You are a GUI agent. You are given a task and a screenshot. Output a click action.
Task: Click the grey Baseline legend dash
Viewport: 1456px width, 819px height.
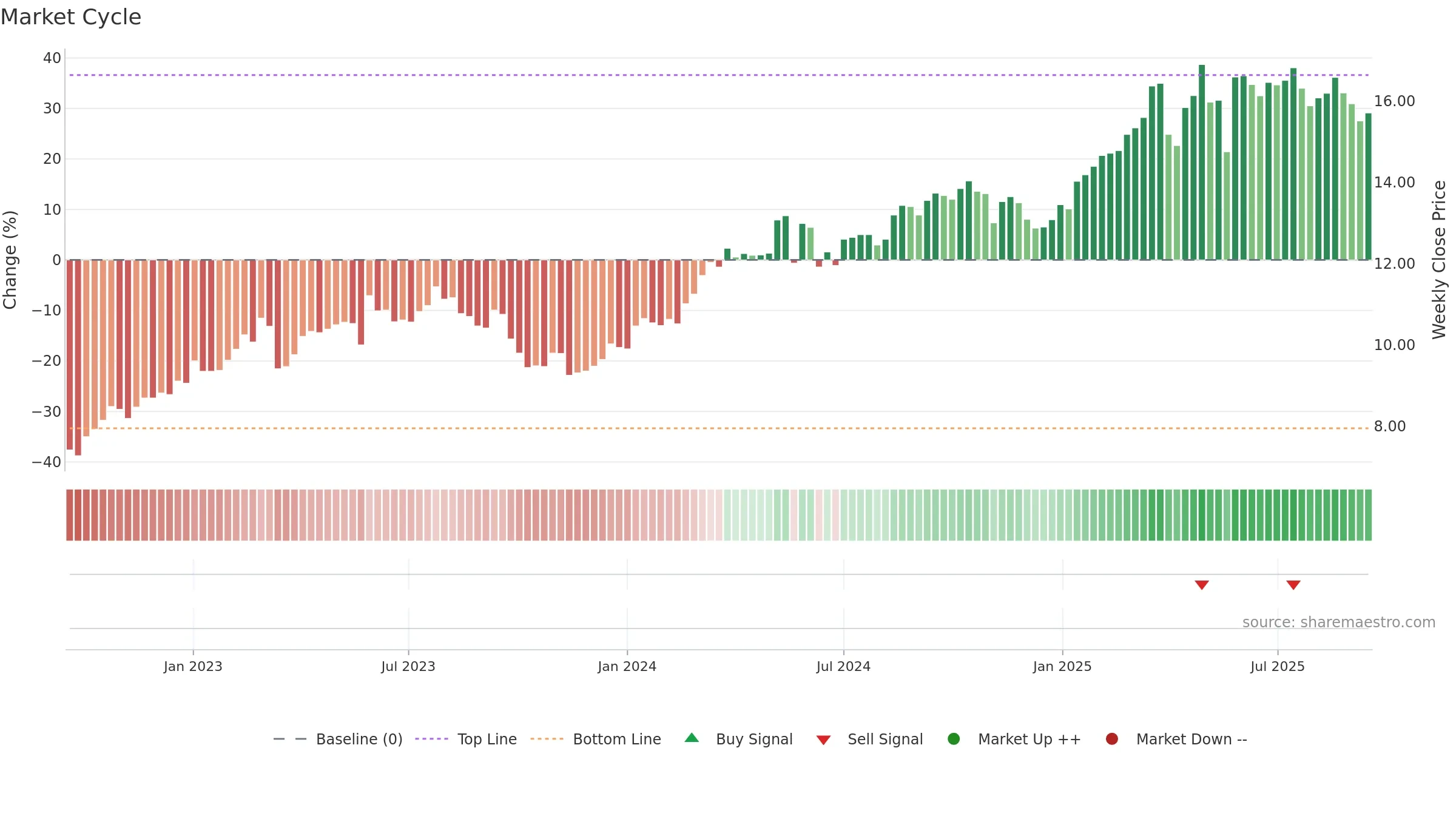click(290, 739)
